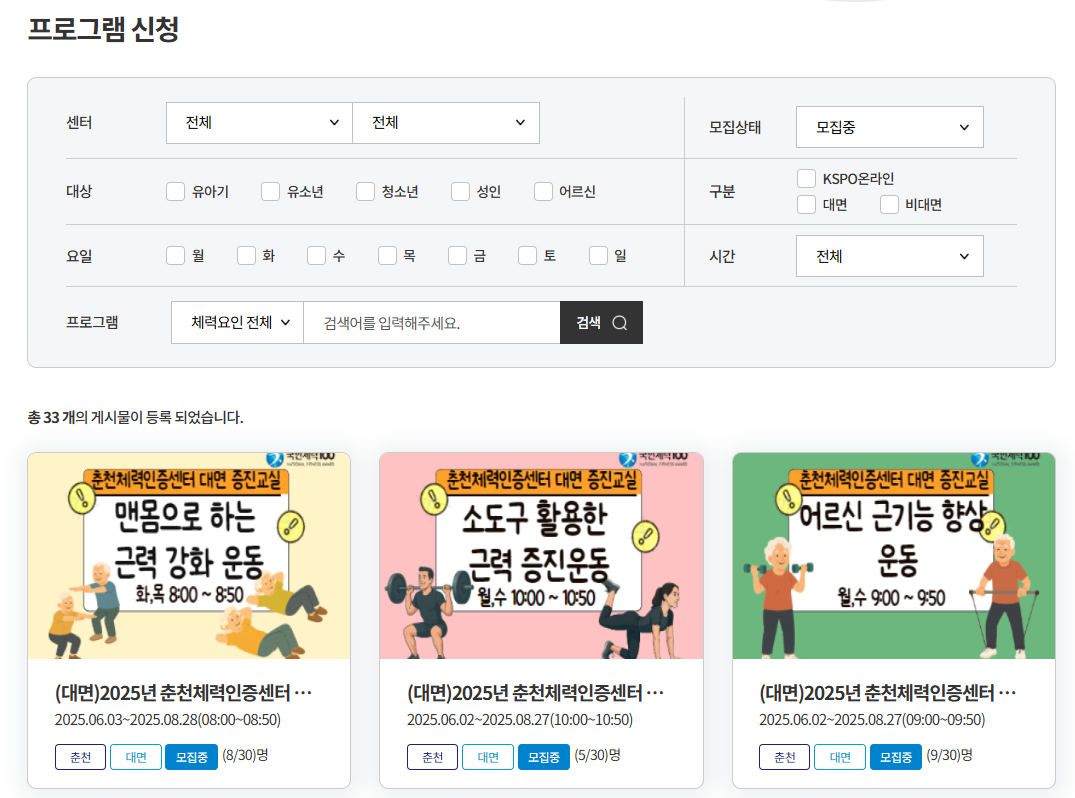Click the (5/30)명 enrollment count
The image size is (1075, 798).
[x=598, y=755]
